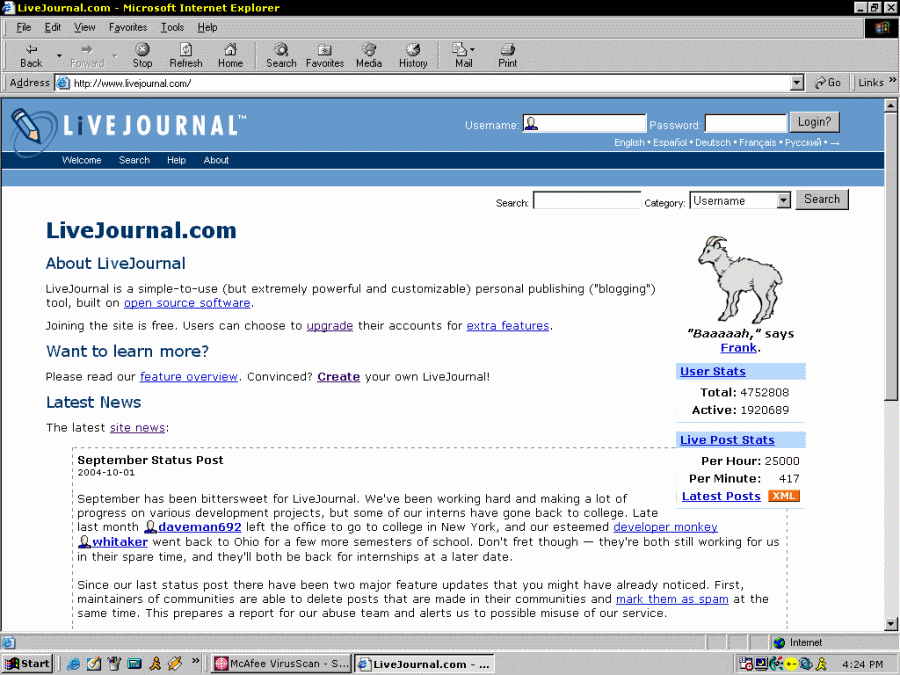
Task: Open the View menu
Action: click(84, 27)
